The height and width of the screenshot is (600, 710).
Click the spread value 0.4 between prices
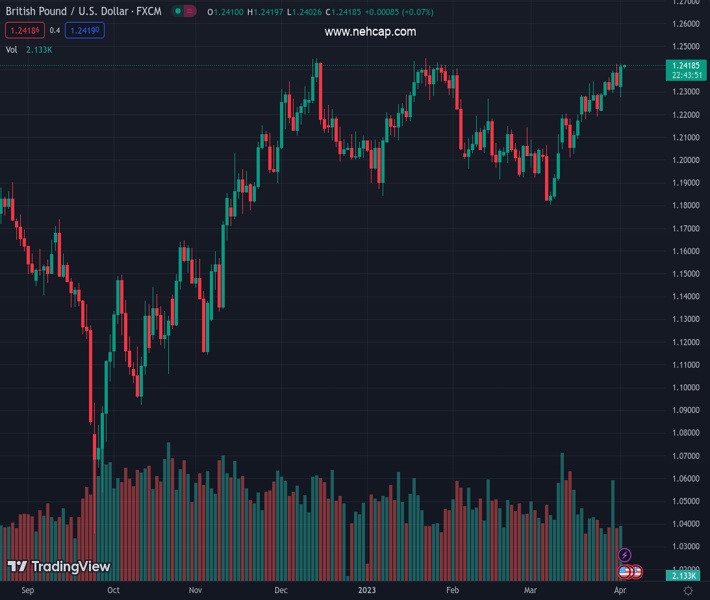(x=54, y=30)
